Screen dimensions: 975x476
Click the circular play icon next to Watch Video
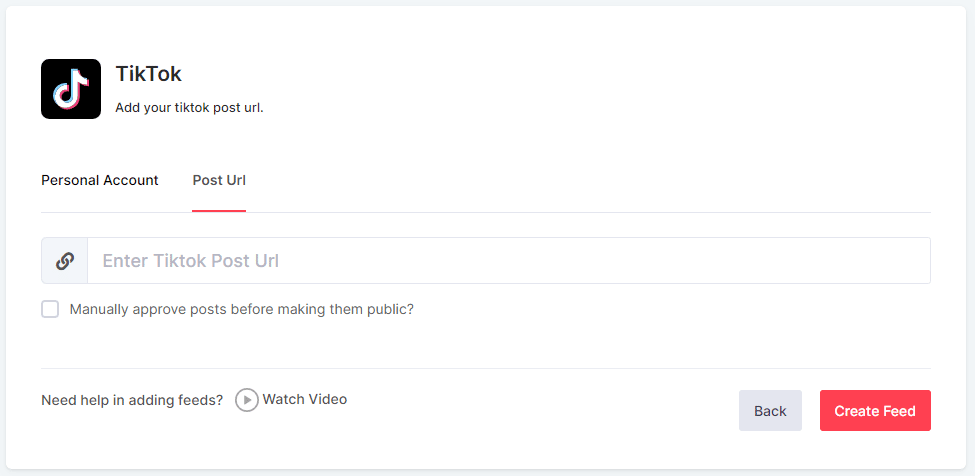[247, 400]
